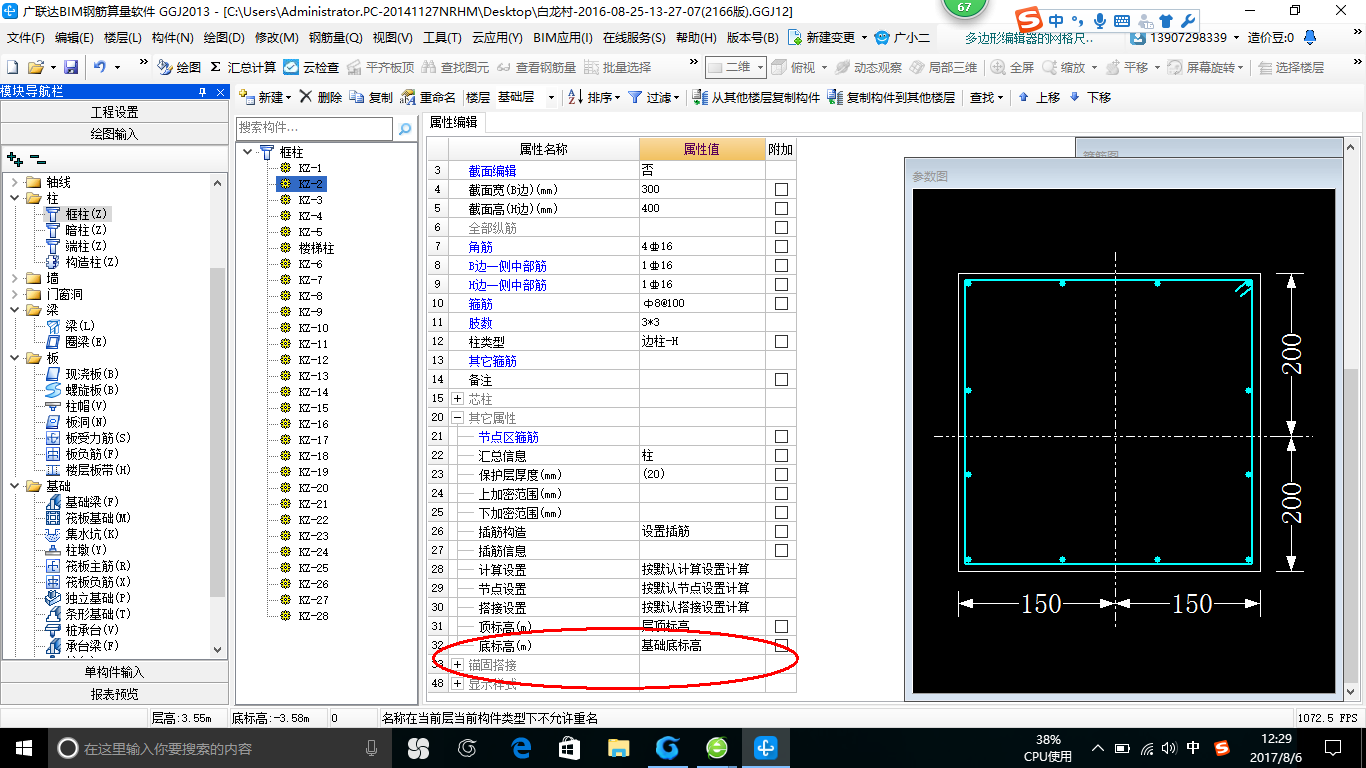Undo the last action

100,67
